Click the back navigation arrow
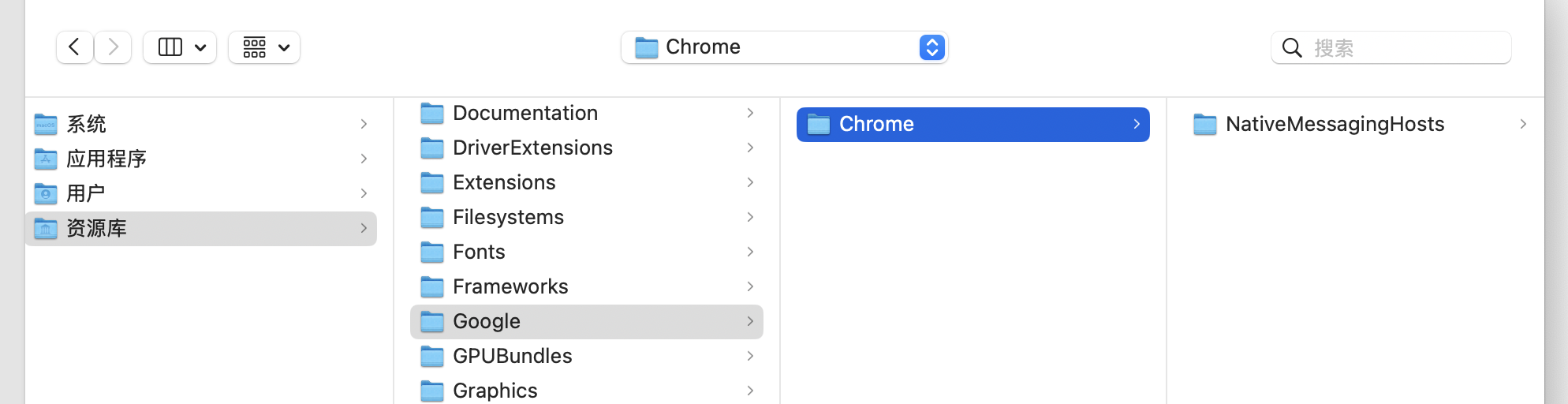 coord(74,47)
